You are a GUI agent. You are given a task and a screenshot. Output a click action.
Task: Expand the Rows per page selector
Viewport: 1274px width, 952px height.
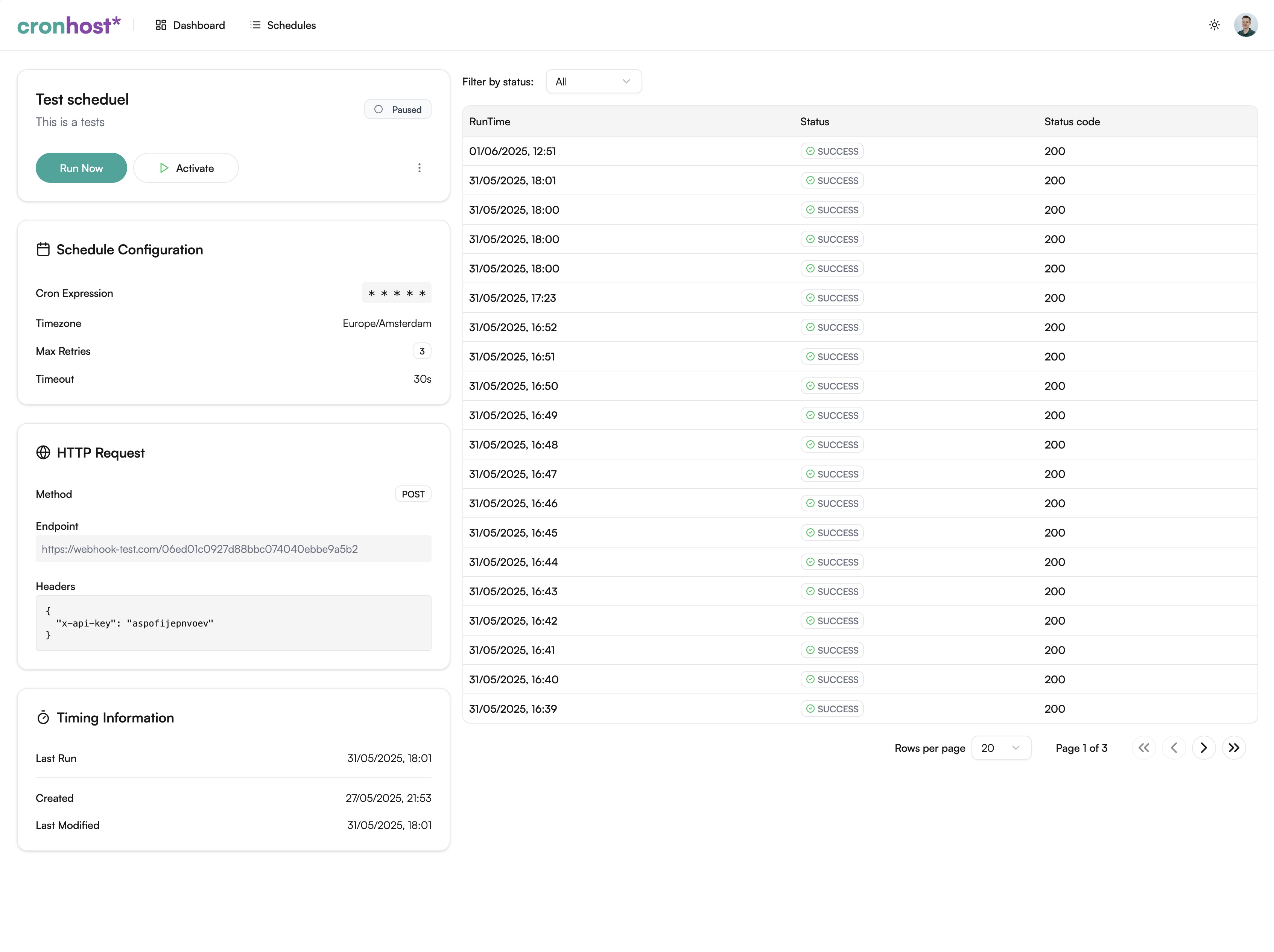1000,748
